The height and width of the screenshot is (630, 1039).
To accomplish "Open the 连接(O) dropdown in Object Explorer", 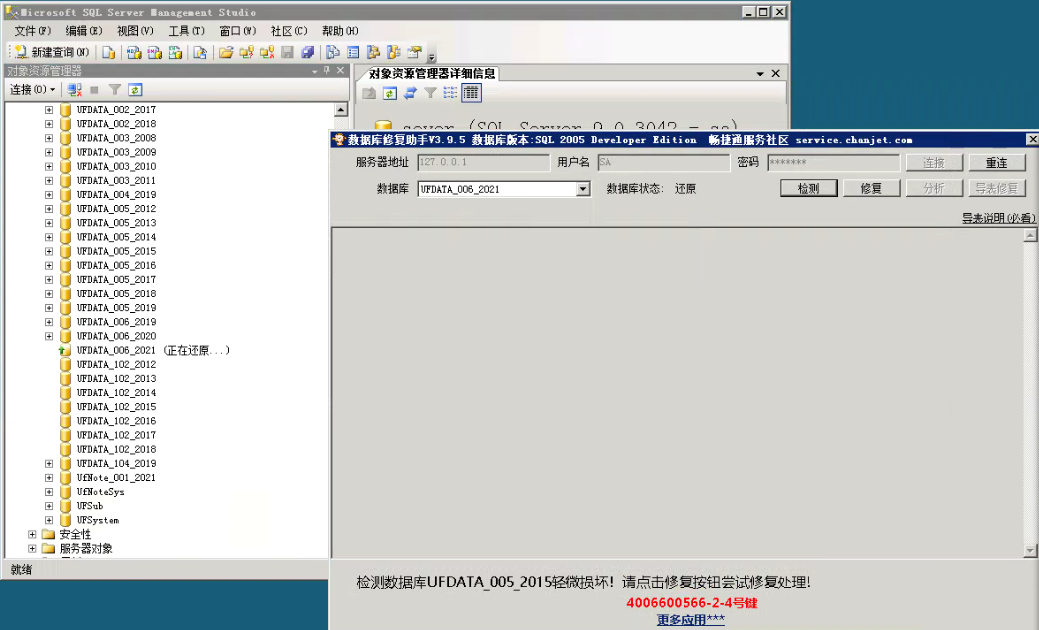I will [x=32, y=89].
